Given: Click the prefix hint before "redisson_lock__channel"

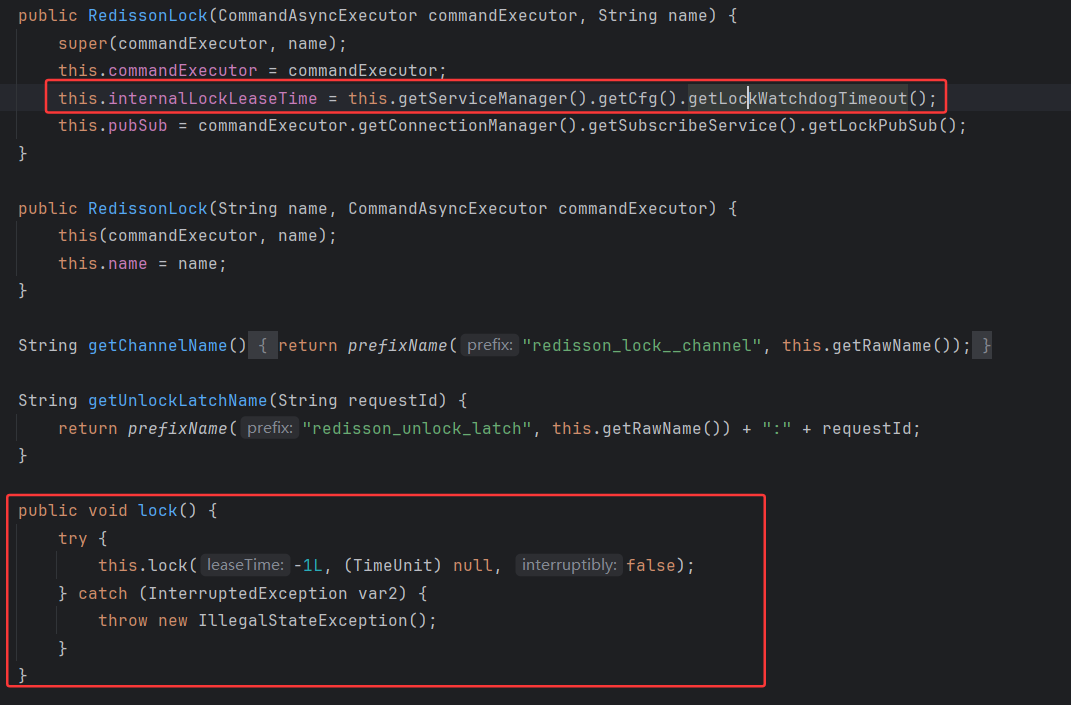Looking at the screenshot, I should pyautogui.click(x=490, y=346).
